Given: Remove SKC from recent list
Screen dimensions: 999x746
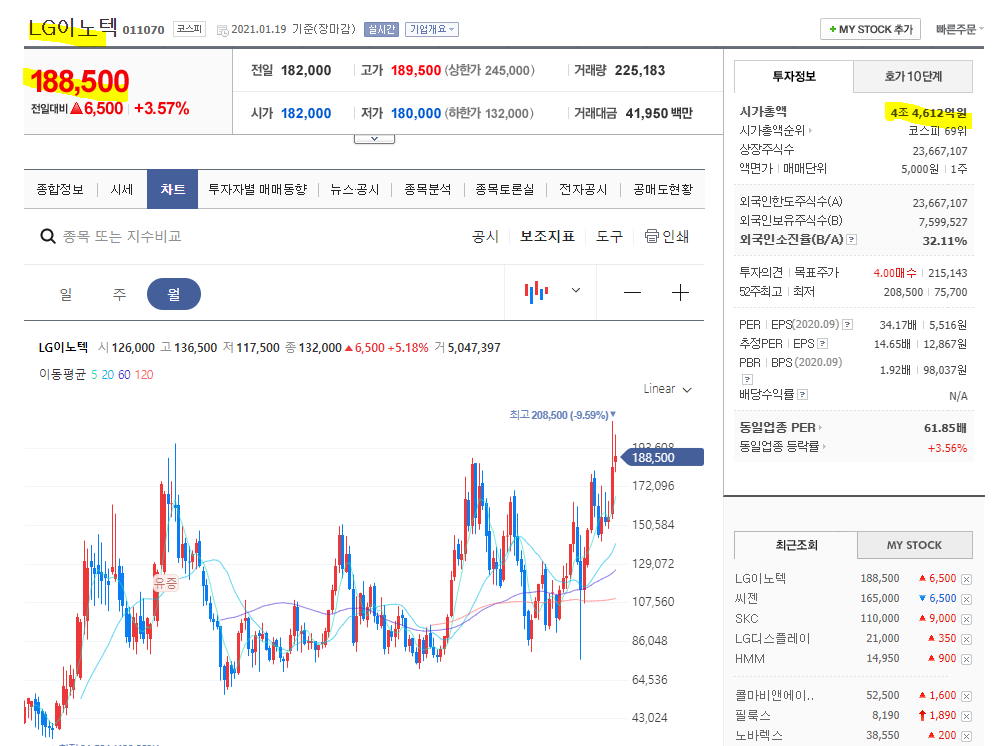Looking at the screenshot, I should tap(967, 619).
